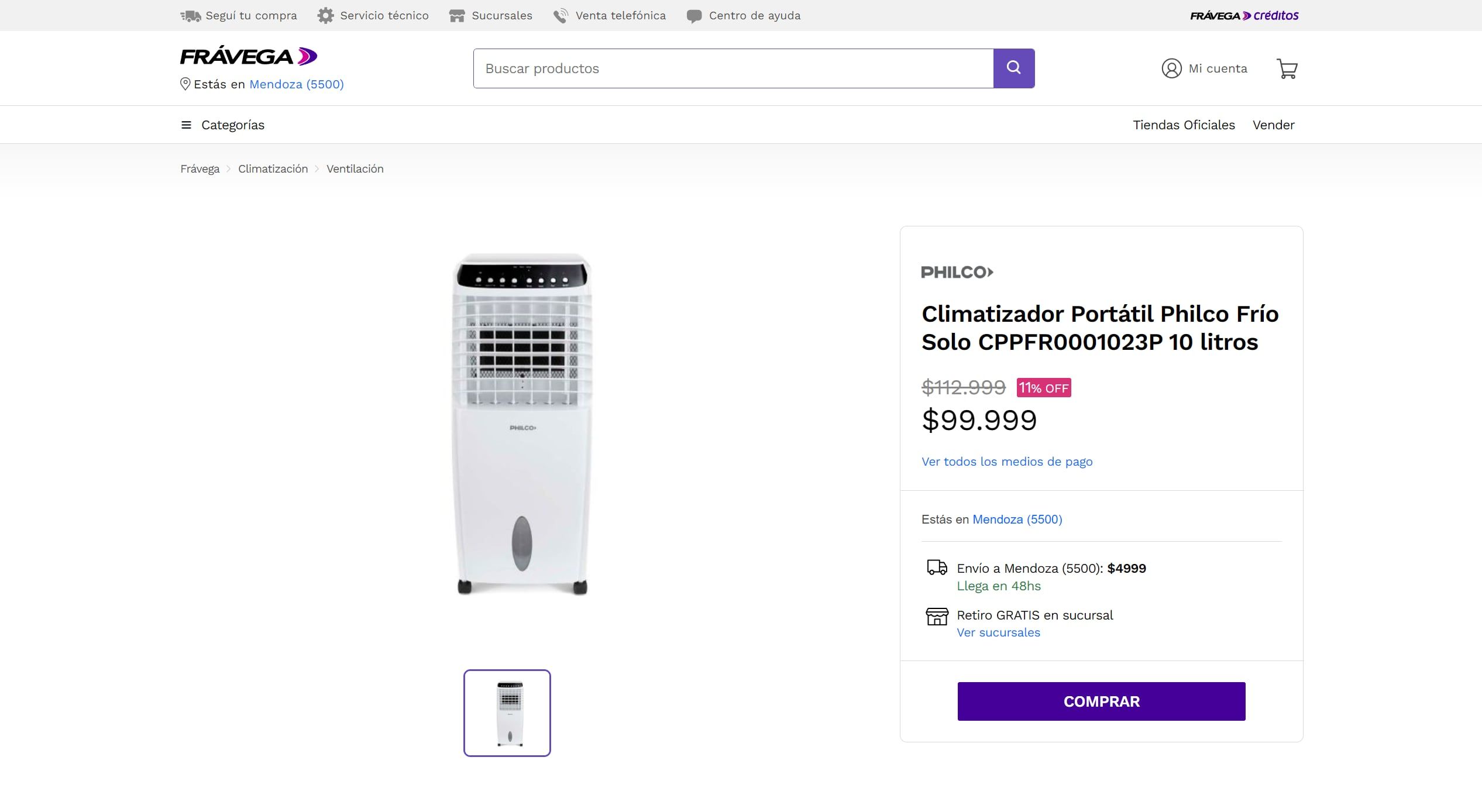Click the Centro de ayuda chat icon
Screen dimensions: 1482x812
pos(694,15)
